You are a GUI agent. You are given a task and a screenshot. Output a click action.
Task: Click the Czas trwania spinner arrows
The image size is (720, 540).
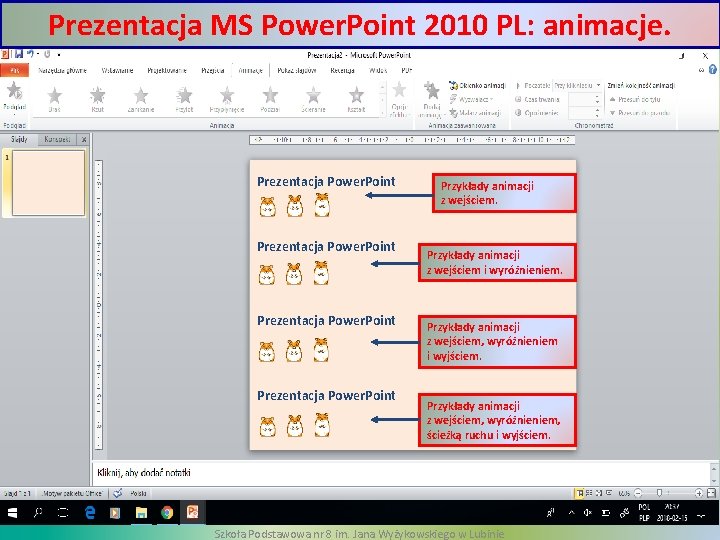(x=597, y=99)
